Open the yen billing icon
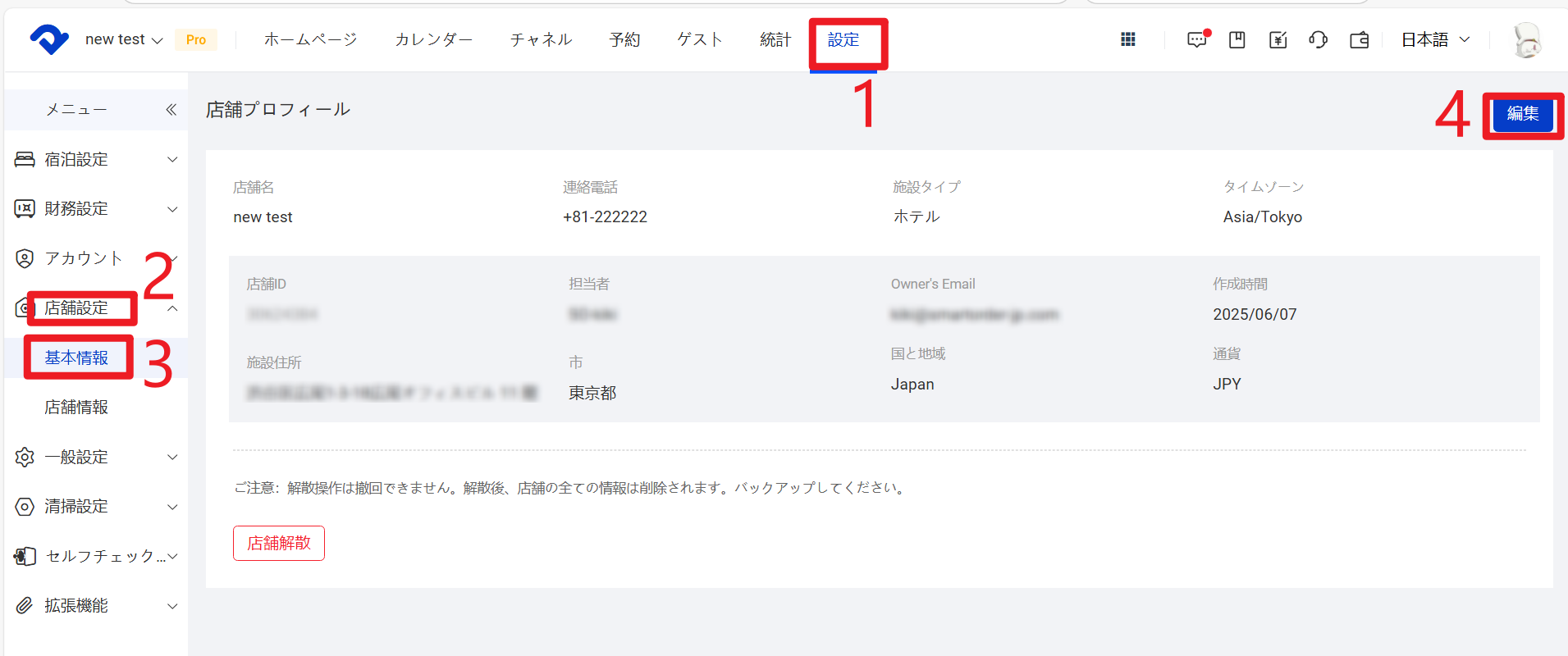Image resolution: width=1568 pixels, height=656 pixels. click(1278, 39)
